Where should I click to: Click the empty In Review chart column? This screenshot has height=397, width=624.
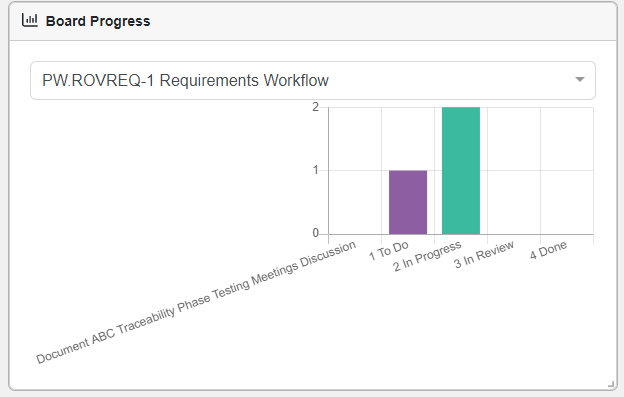point(514,171)
